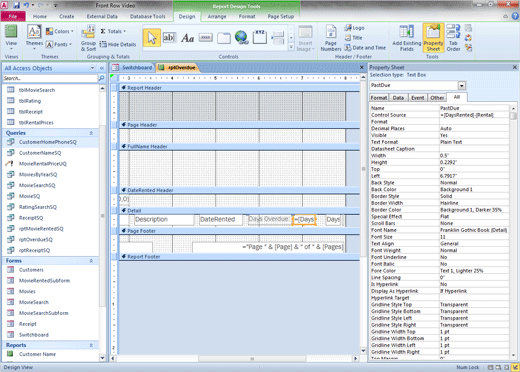Choose the Text Box control
This screenshot has height=372, width=520.
tap(169, 38)
